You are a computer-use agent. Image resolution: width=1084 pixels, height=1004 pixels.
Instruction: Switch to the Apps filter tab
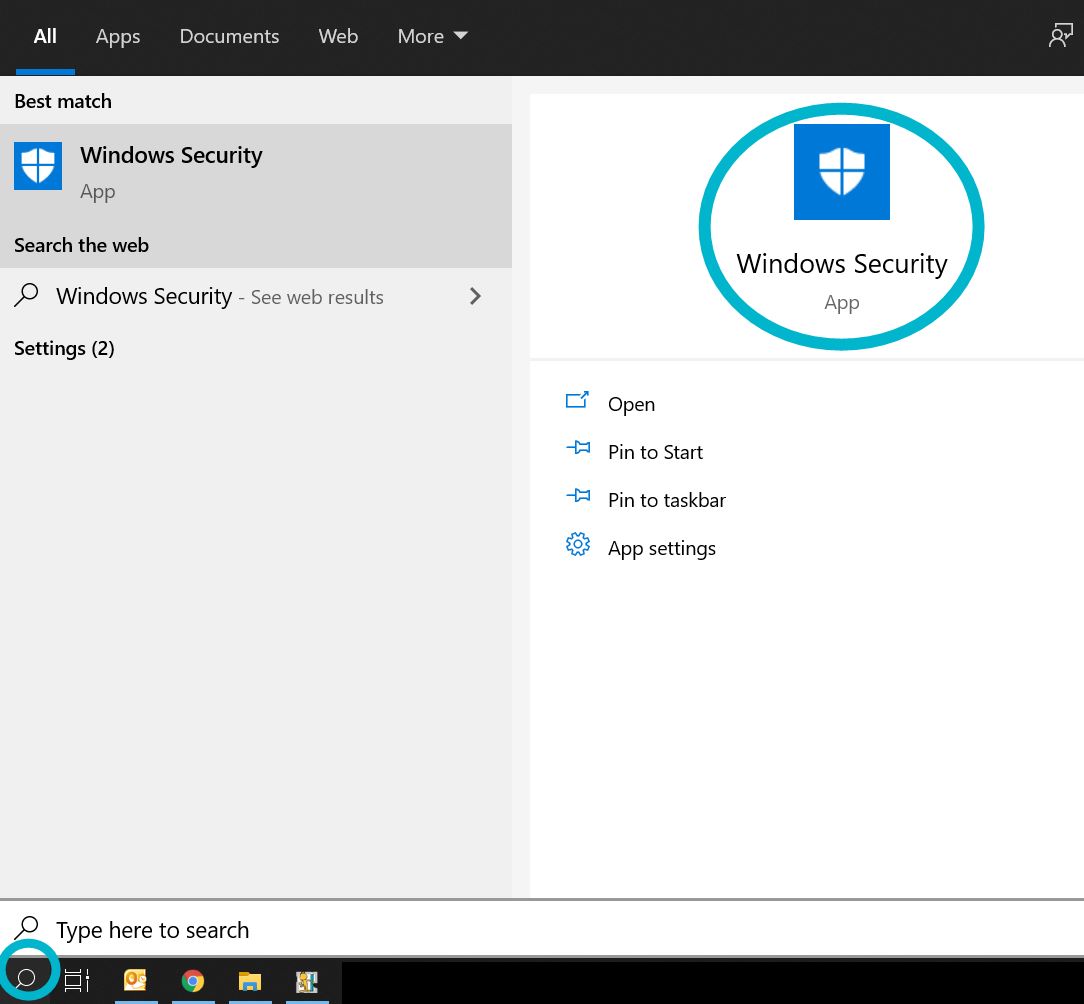click(117, 36)
